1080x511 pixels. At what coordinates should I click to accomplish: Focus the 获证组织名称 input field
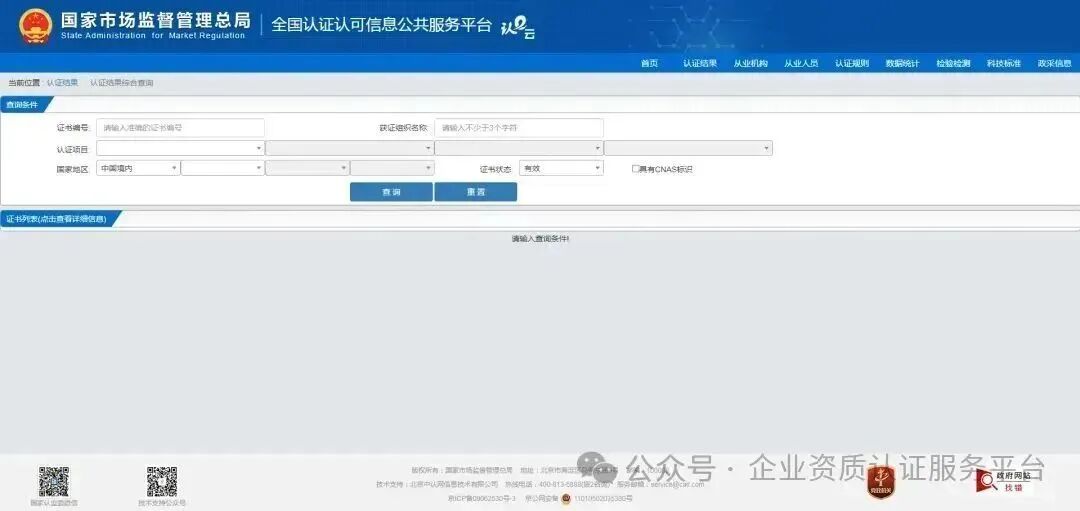[519, 128]
